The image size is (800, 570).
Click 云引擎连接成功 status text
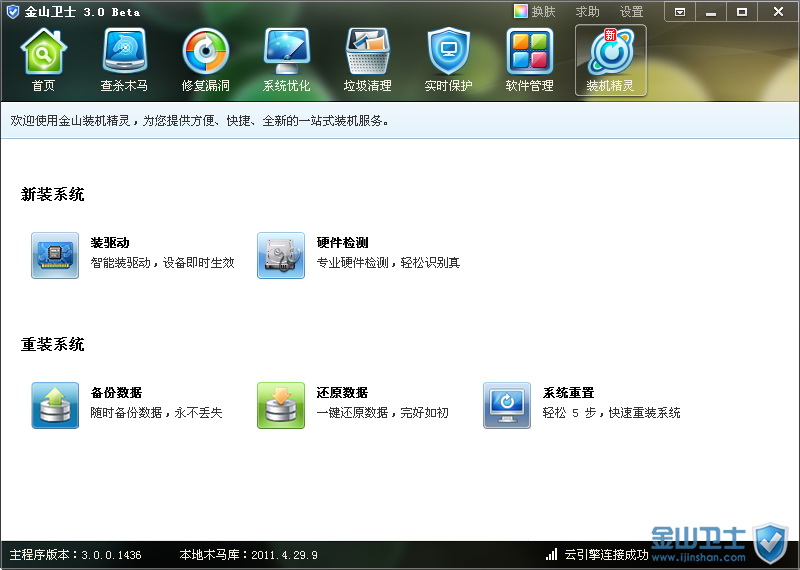click(x=606, y=555)
